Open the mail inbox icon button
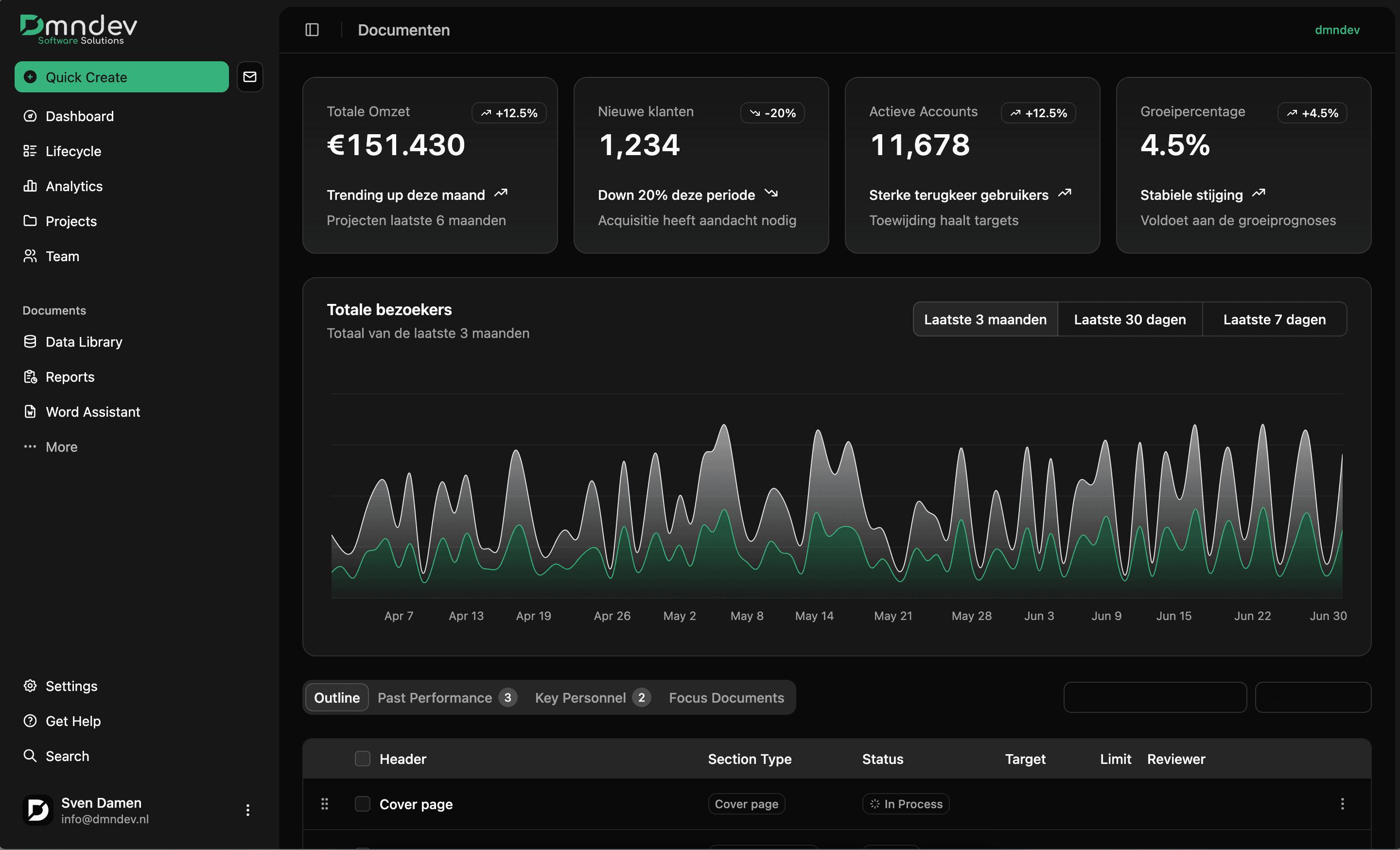Image resolution: width=1400 pixels, height=850 pixels. click(250, 77)
